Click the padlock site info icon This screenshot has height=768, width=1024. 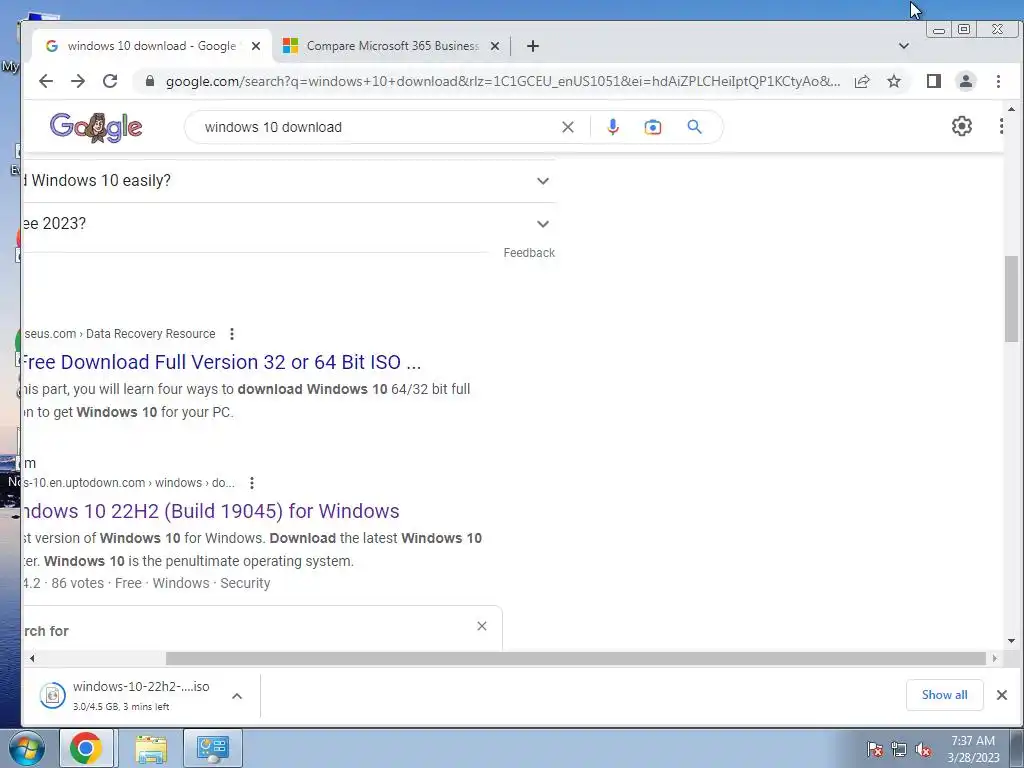click(x=150, y=81)
